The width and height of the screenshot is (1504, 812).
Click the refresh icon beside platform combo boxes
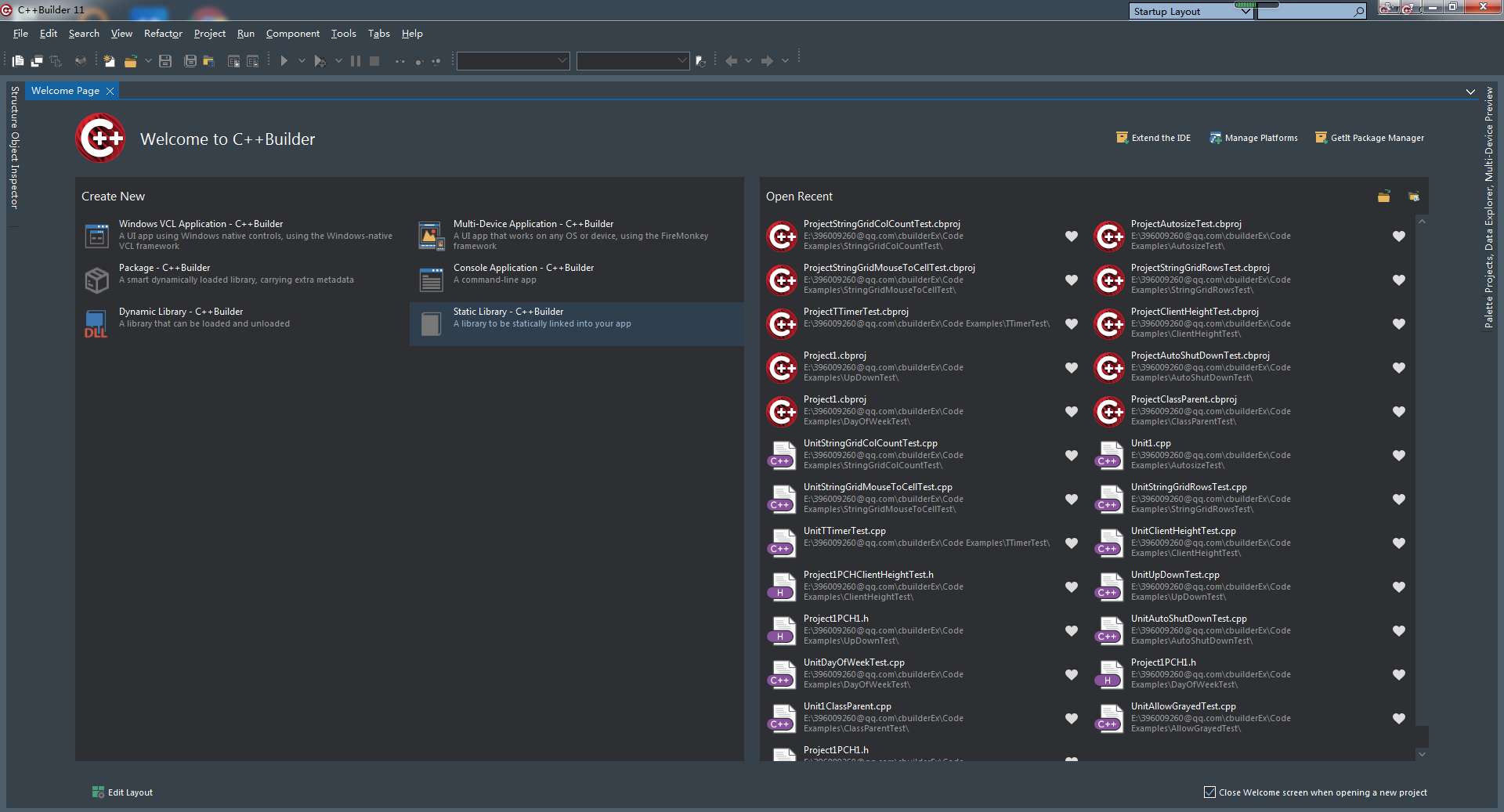tap(700, 61)
